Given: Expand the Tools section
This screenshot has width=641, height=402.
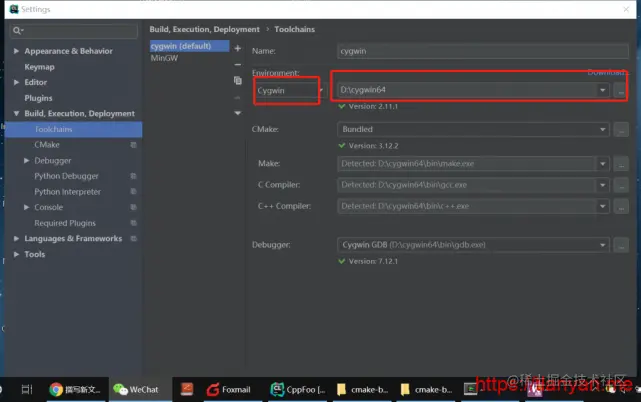Looking at the screenshot, I should 16,254.
